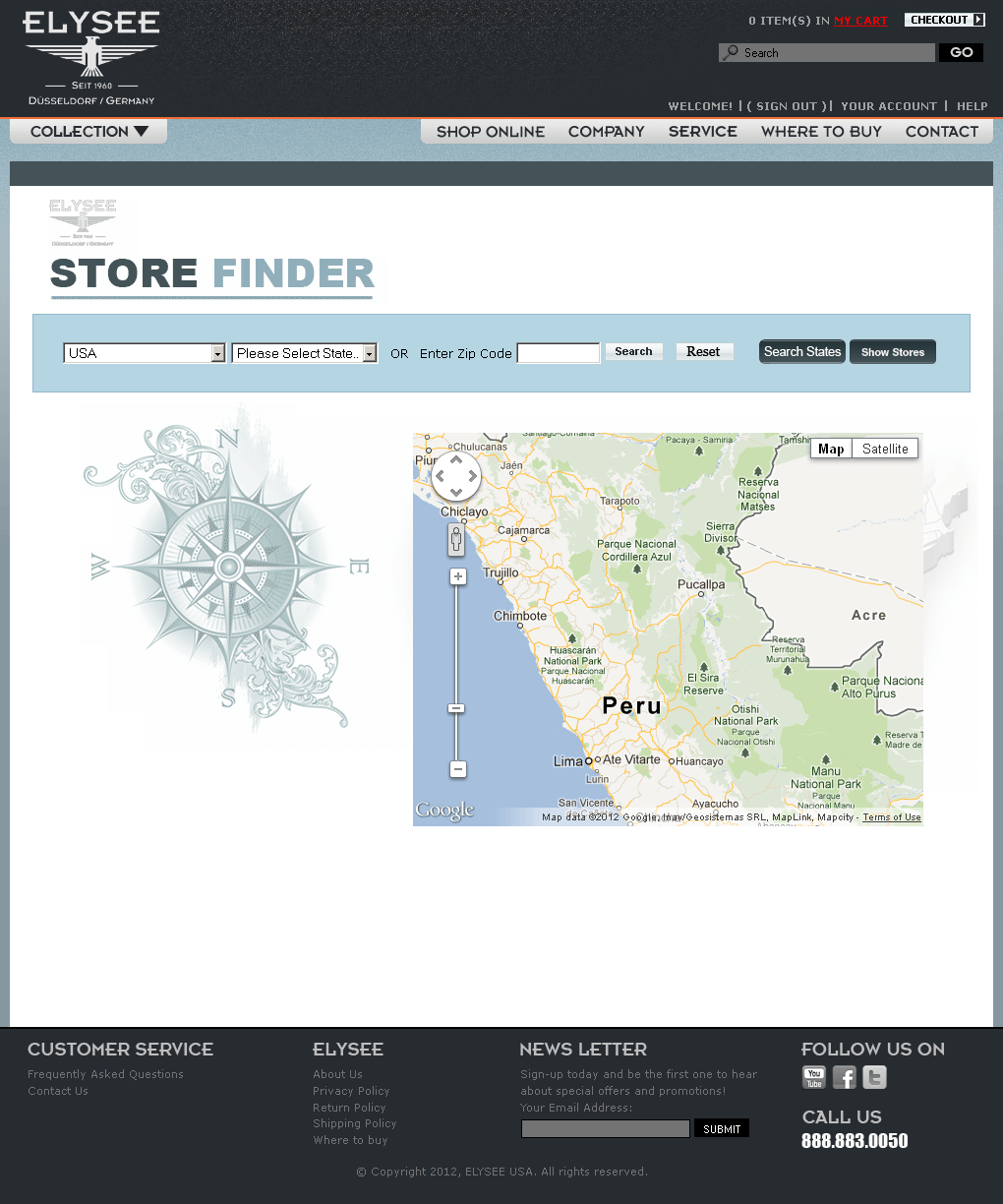This screenshot has width=1003, height=1204.
Task: Switch to the Map view tab
Action: (x=831, y=449)
